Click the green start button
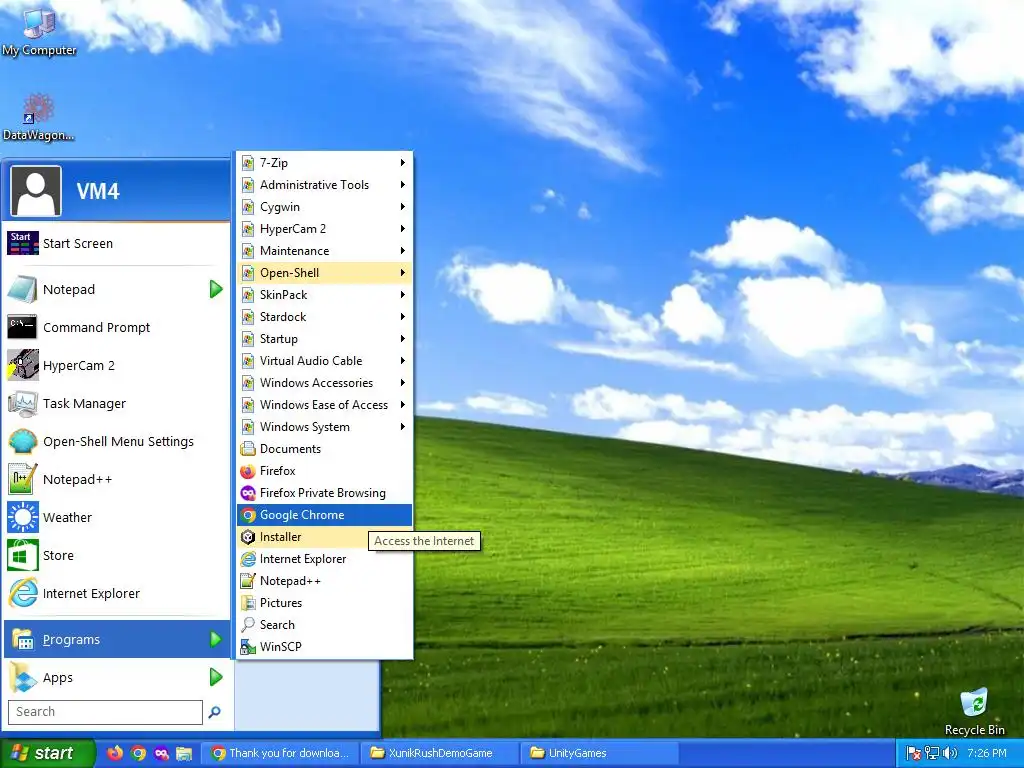 [47, 753]
